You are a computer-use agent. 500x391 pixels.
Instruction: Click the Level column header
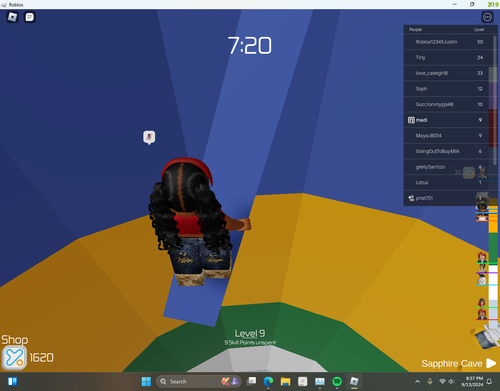tap(479, 30)
